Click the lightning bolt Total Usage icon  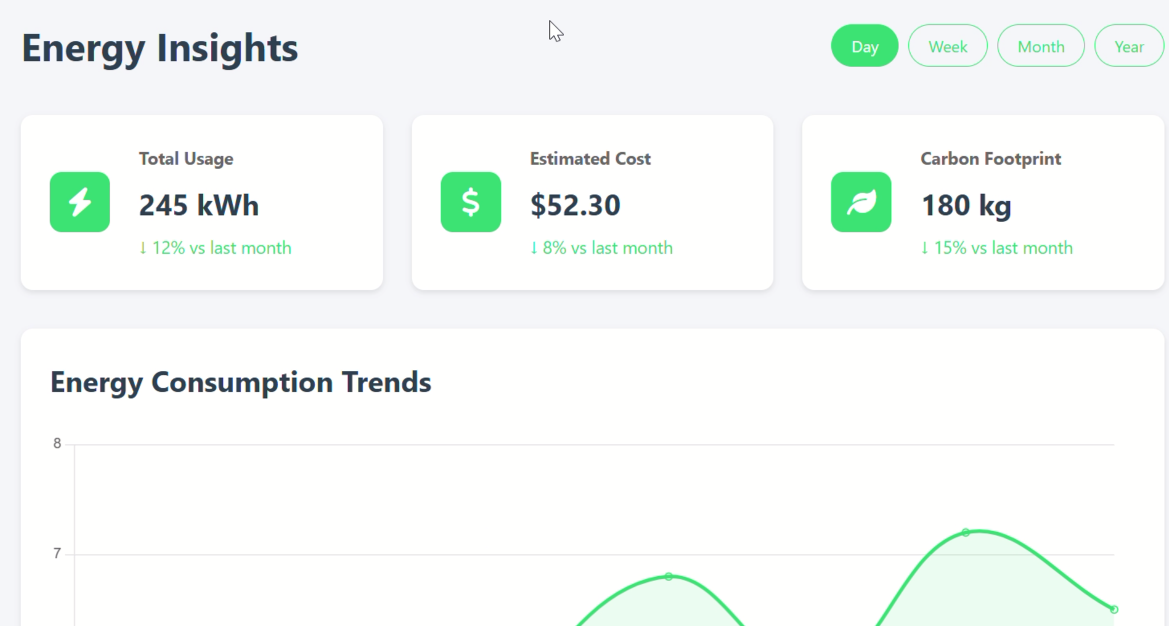(x=80, y=202)
